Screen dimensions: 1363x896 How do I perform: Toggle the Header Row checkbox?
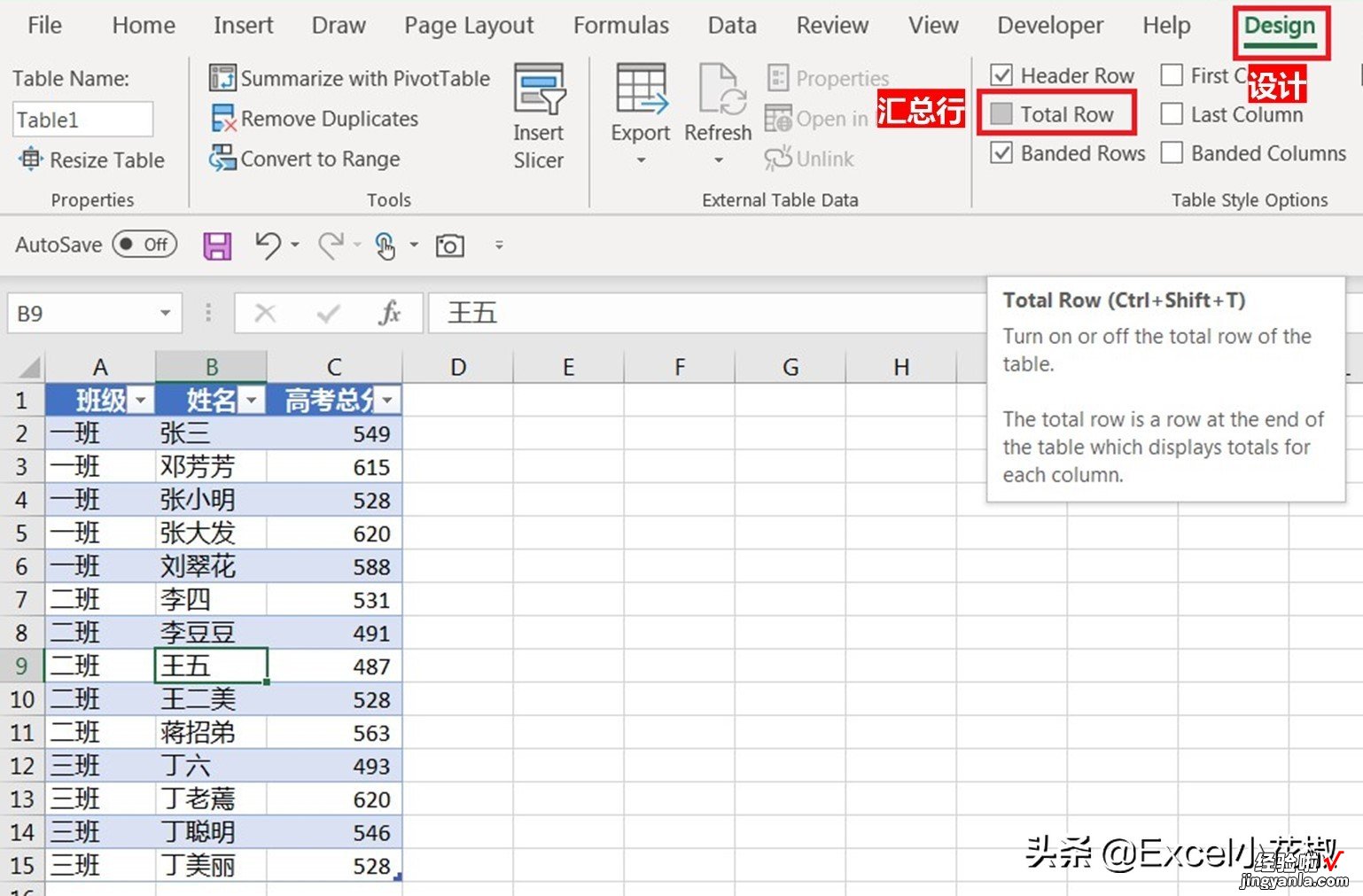tap(1001, 75)
